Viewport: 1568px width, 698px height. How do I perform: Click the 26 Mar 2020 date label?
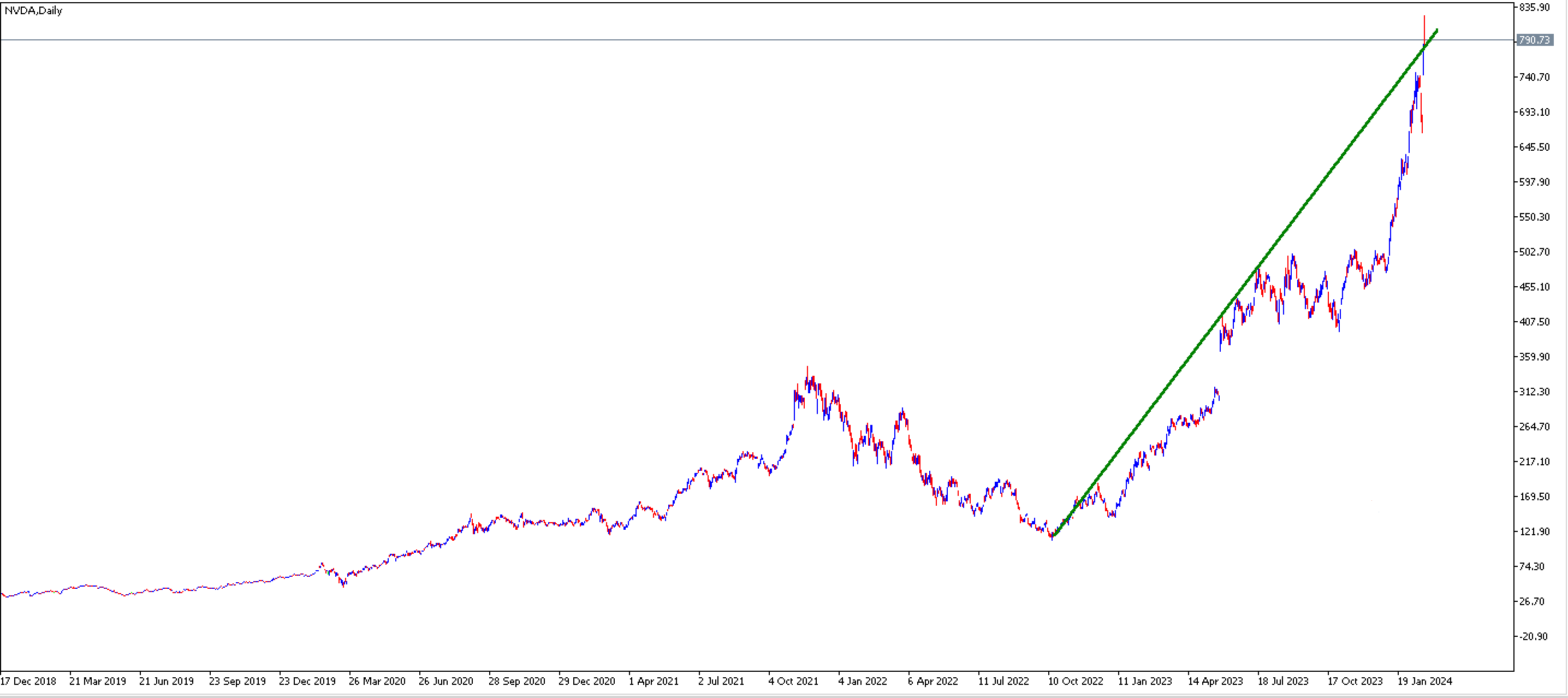377,681
